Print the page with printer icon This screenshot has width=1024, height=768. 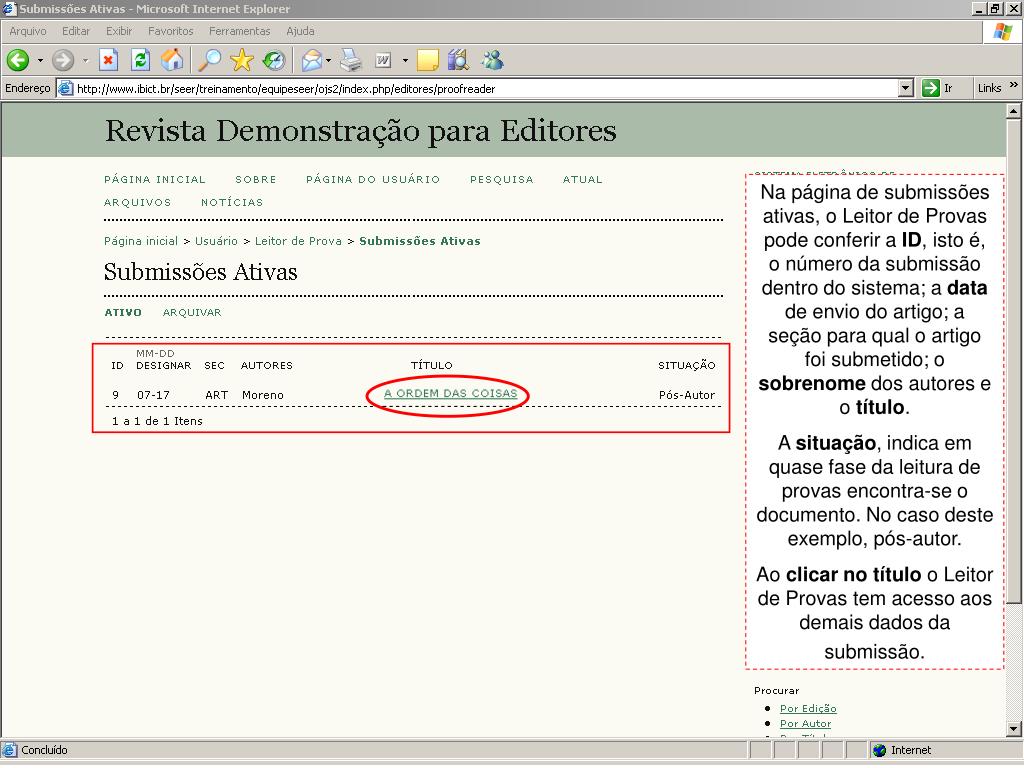[351, 61]
